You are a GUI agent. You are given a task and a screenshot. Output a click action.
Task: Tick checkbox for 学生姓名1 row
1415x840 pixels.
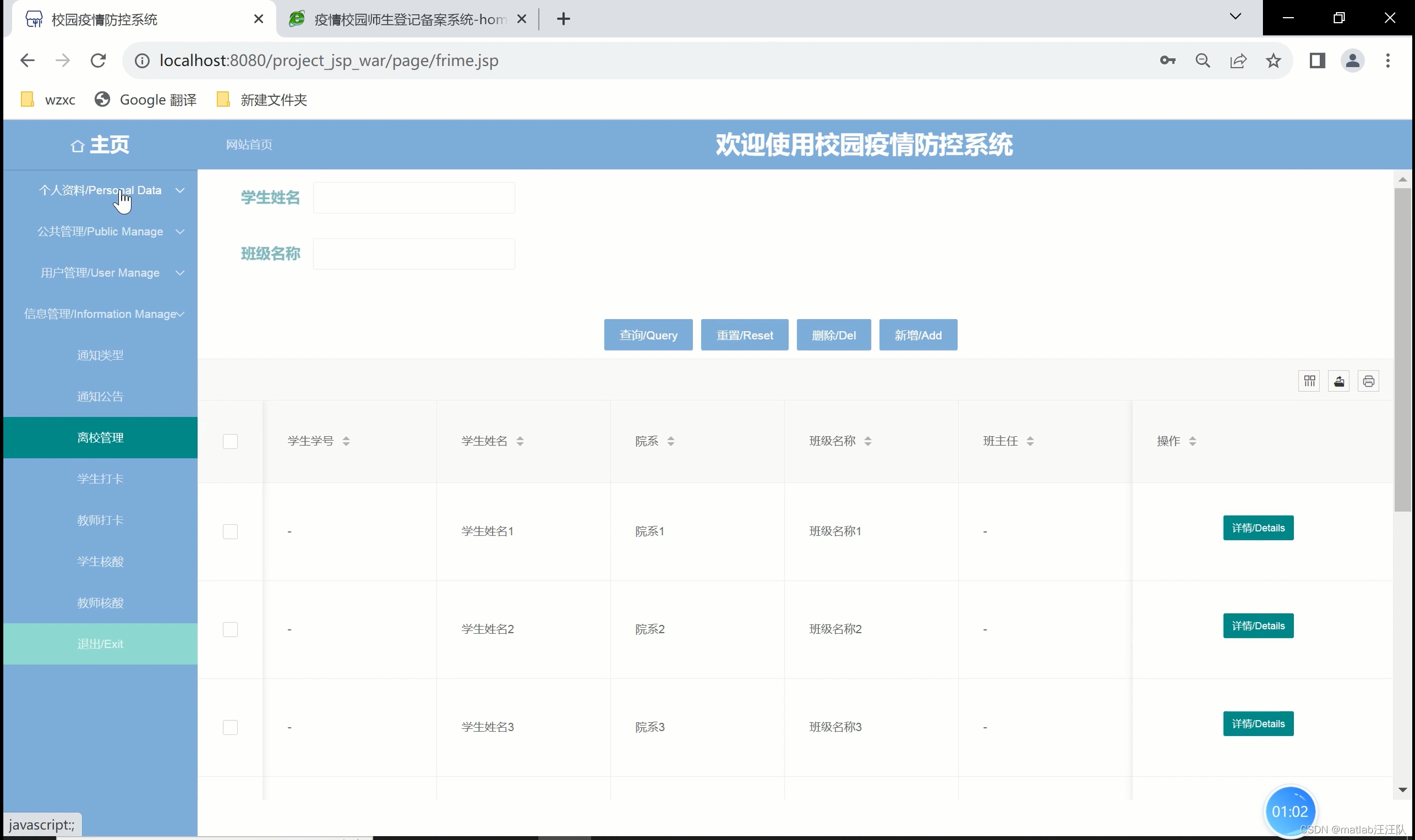click(231, 531)
